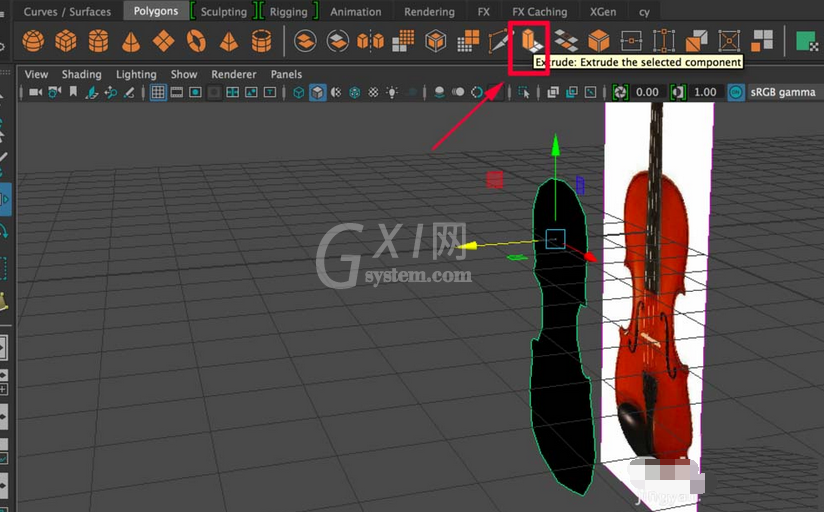Switch to the Animation shelf tab
The height and width of the screenshot is (512, 824).
(356, 11)
